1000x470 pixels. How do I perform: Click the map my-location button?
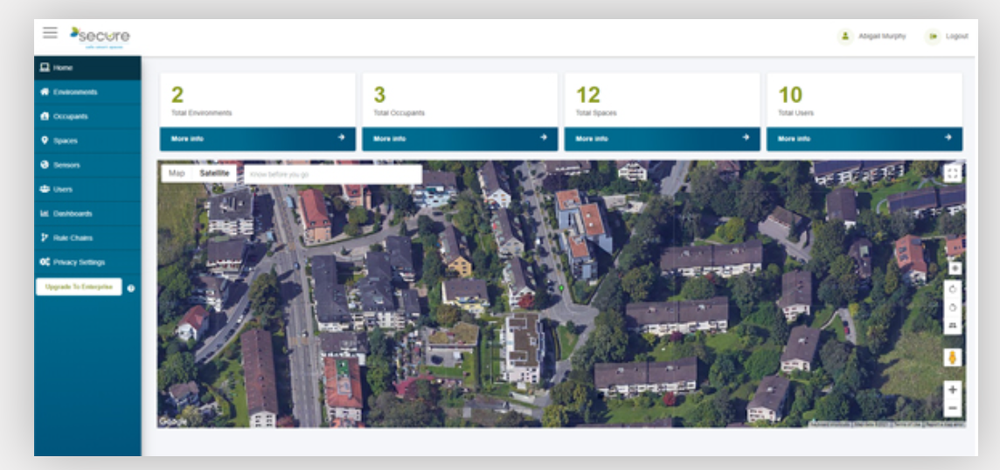coord(954,268)
